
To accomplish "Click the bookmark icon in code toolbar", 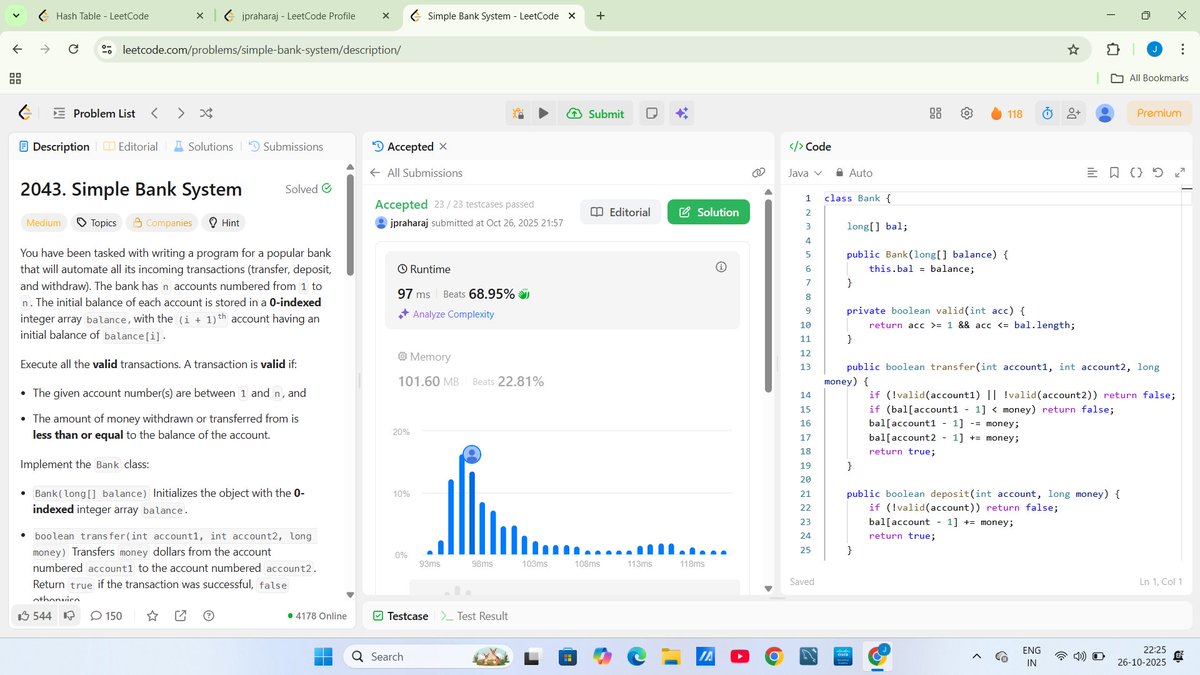I will 1114,173.
